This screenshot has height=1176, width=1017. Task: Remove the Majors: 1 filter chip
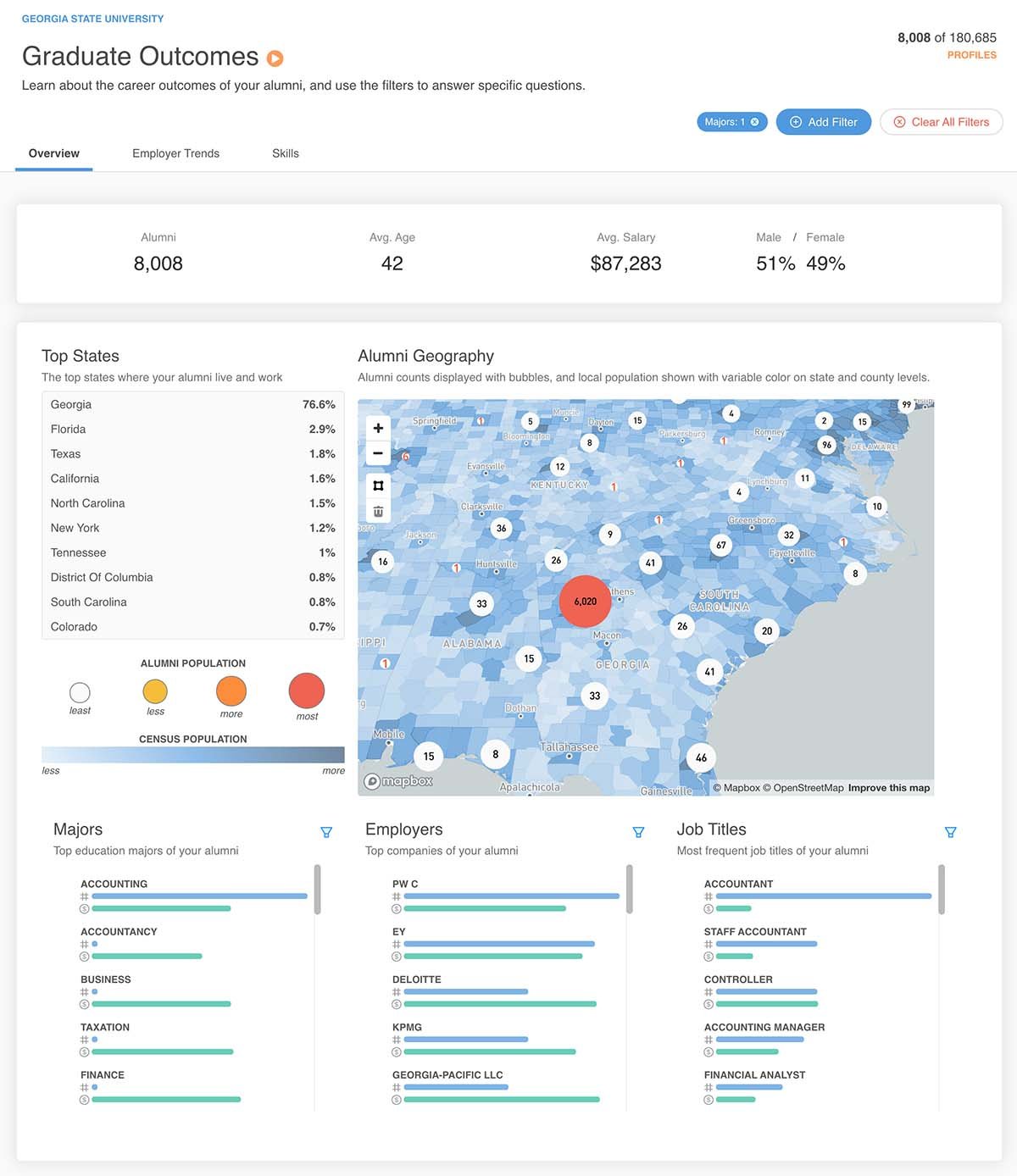(x=754, y=122)
